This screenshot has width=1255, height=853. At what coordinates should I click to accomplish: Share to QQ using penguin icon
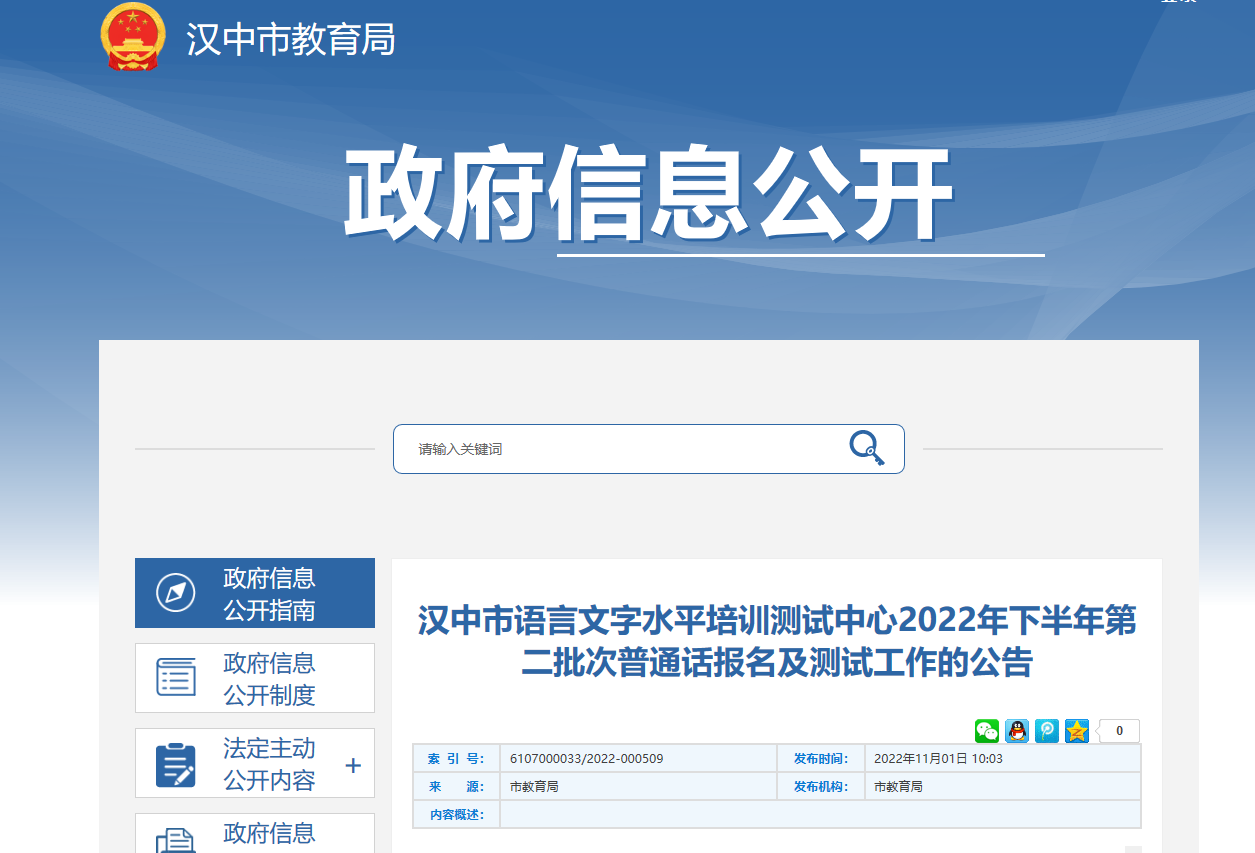1017,731
